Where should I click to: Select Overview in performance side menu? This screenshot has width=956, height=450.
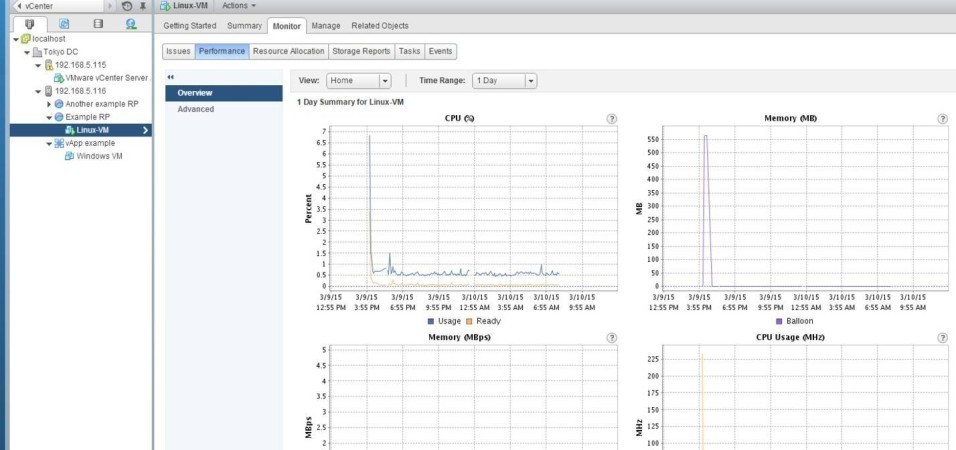point(224,93)
